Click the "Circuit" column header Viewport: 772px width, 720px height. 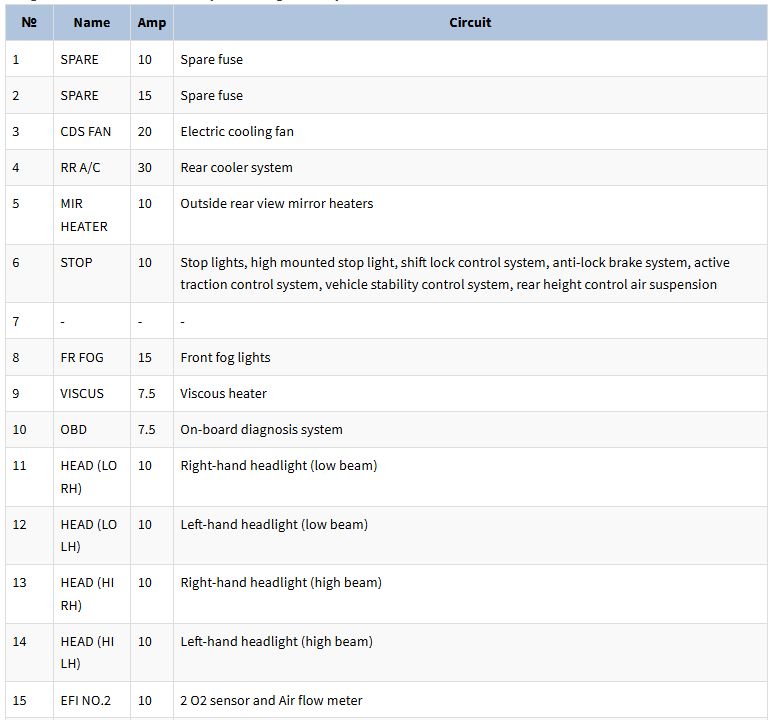(x=470, y=23)
